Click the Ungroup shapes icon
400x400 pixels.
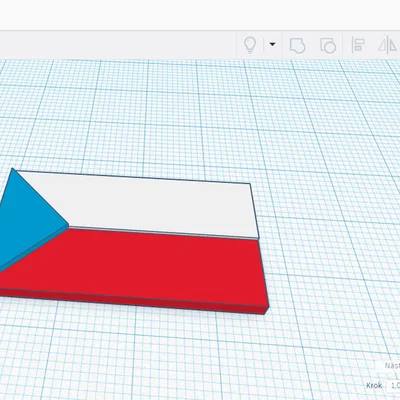tap(328, 46)
